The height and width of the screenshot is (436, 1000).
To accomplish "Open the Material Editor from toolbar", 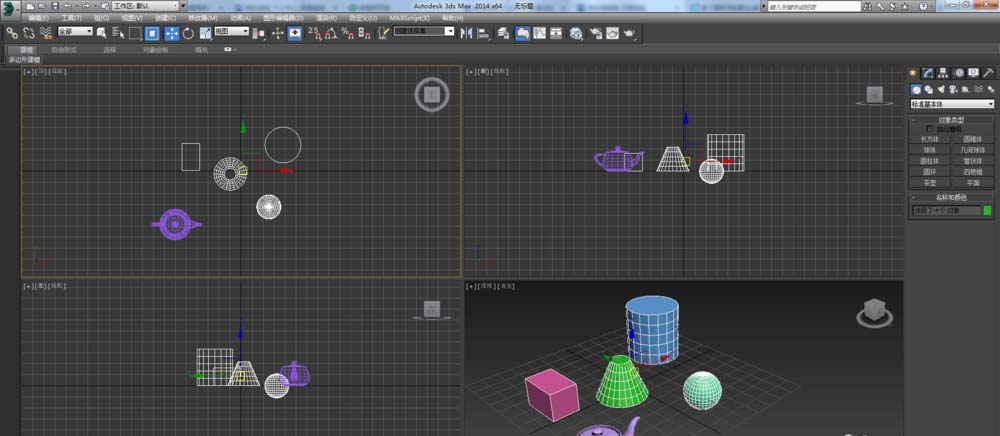I will [577, 33].
